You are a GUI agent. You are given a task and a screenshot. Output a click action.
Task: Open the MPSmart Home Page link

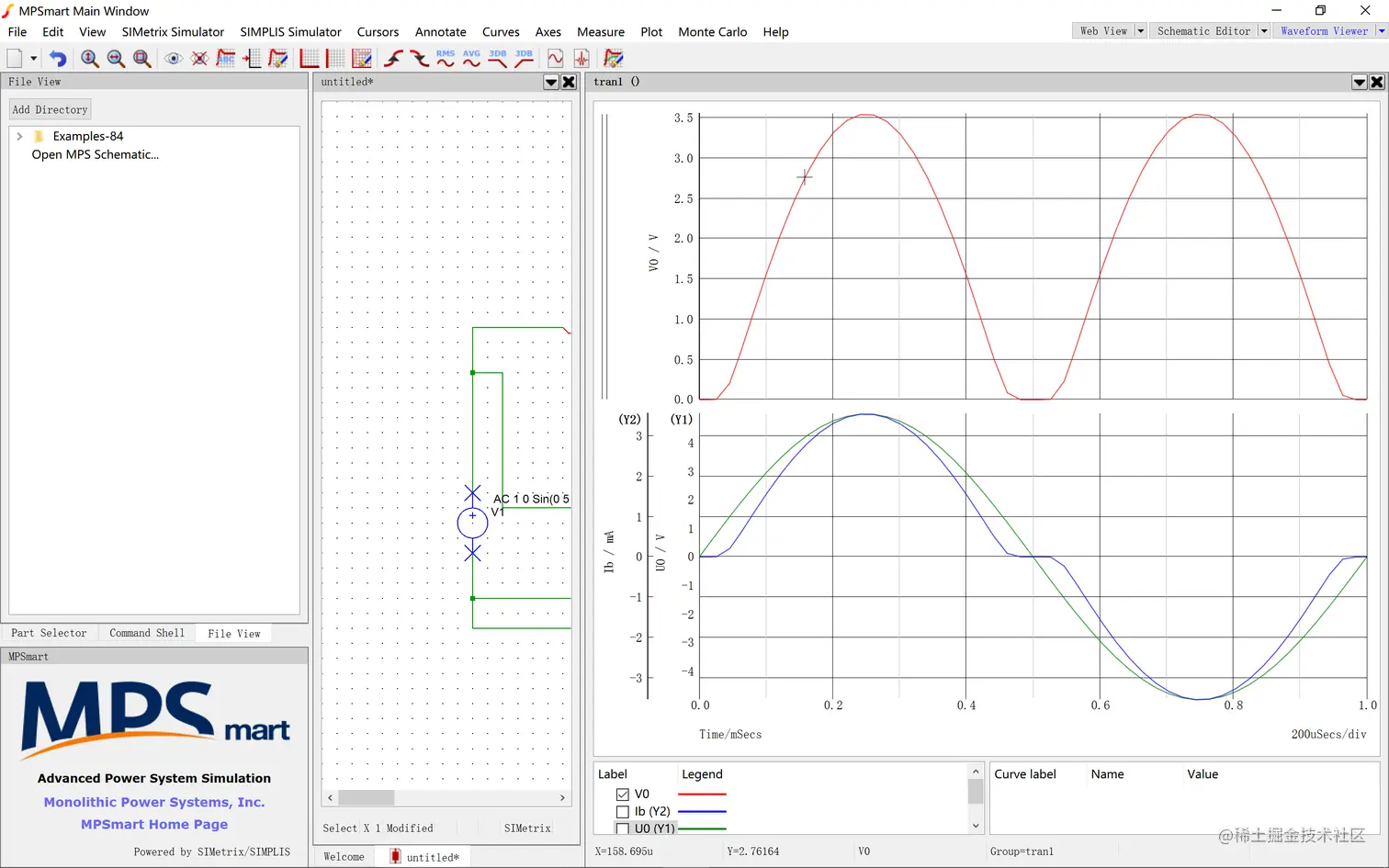point(154,825)
